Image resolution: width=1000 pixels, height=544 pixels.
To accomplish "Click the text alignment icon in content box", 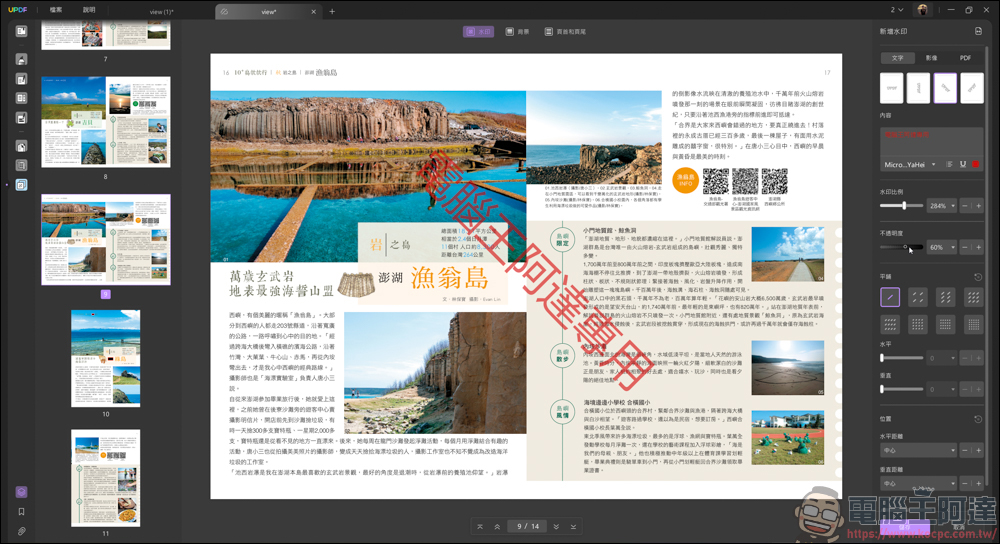I will (x=949, y=165).
